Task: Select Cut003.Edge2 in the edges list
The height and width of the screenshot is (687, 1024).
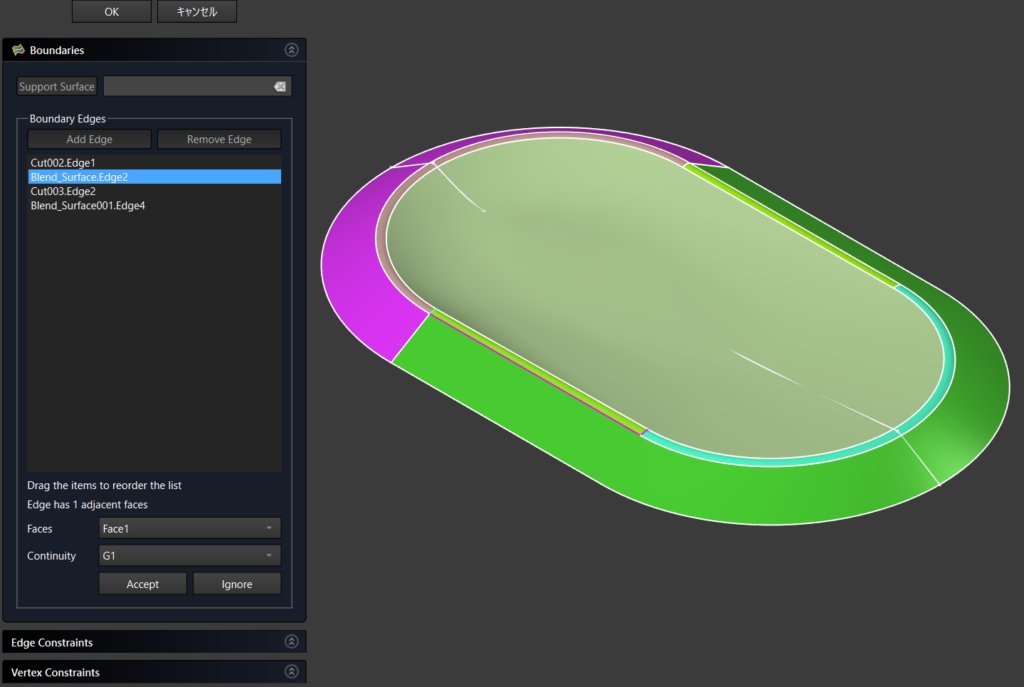Action: coord(63,191)
